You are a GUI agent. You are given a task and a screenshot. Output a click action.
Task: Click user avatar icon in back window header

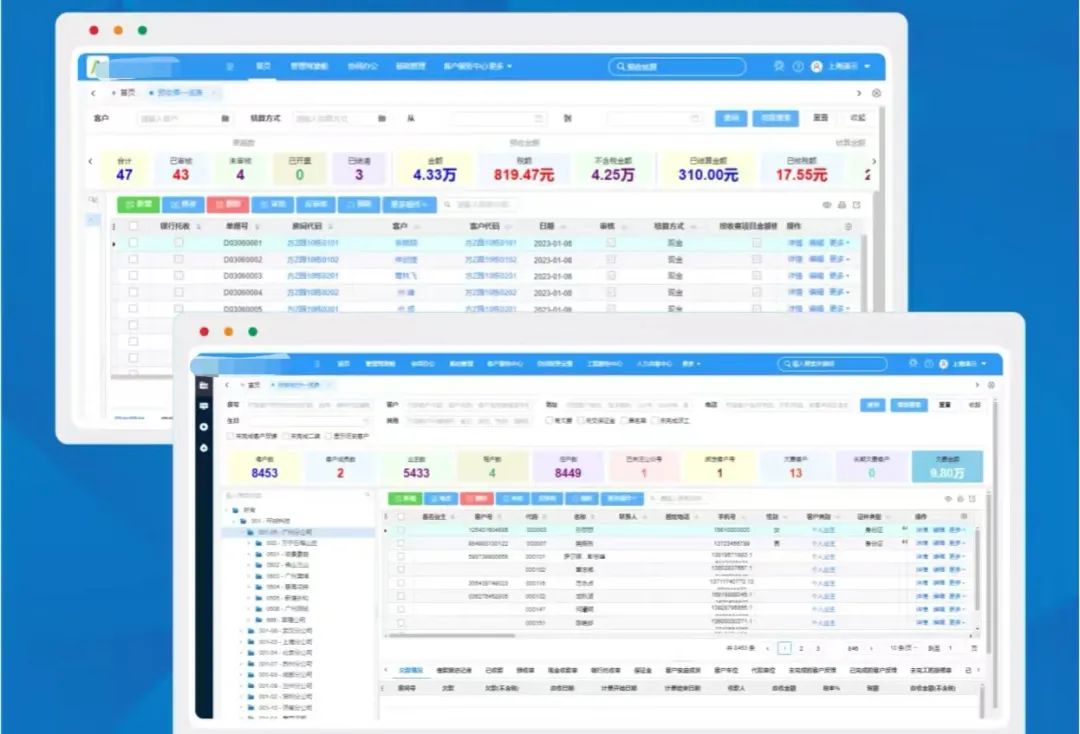pyautogui.click(x=816, y=67)
